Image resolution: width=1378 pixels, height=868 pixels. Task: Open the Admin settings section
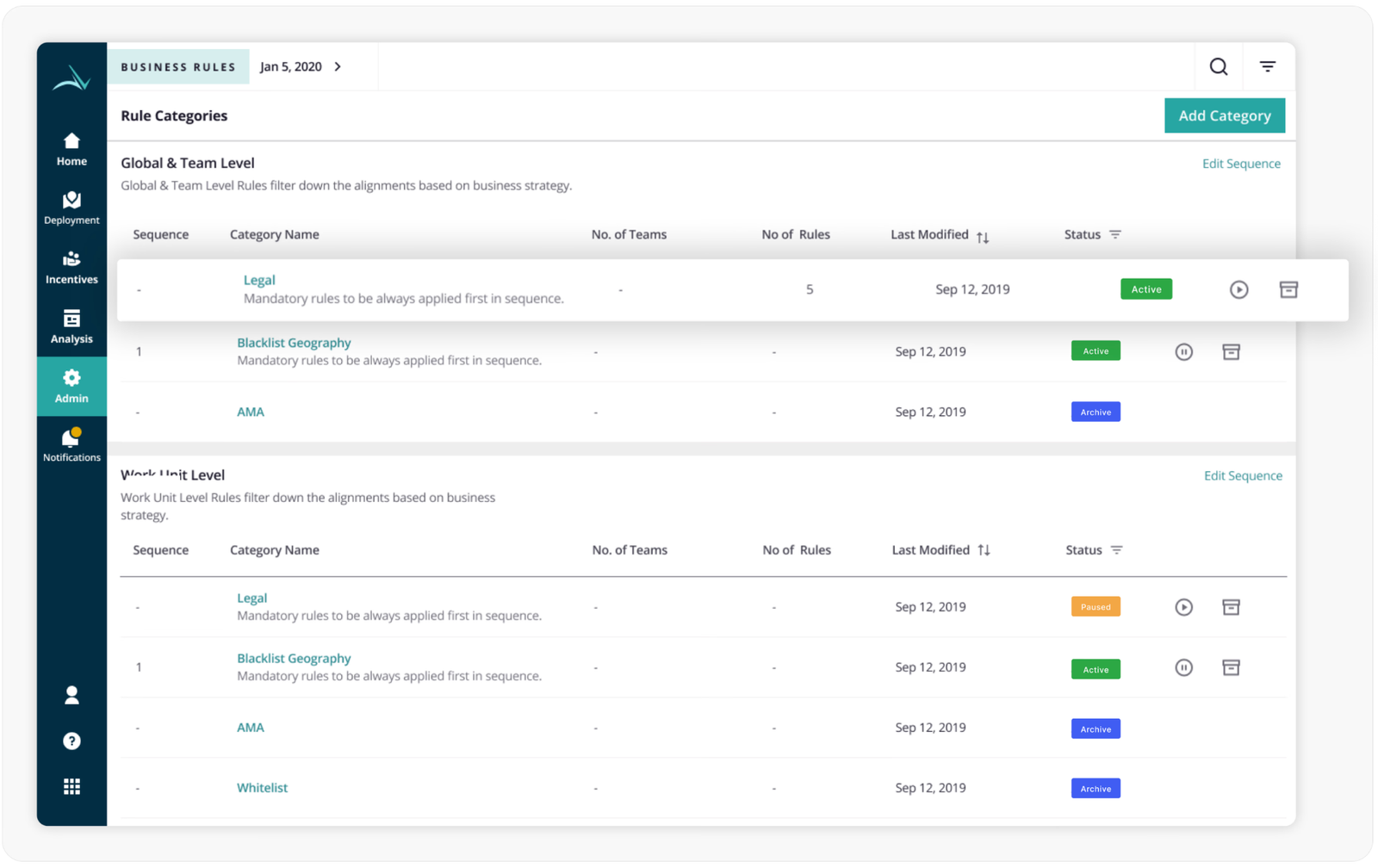pos(71,387)
